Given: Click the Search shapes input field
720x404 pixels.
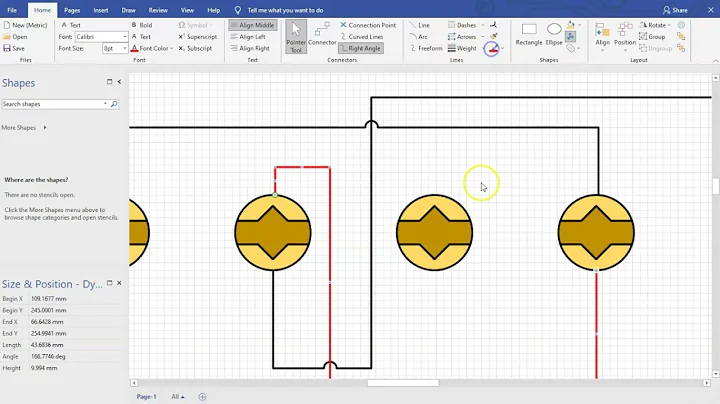Looking at the screenshot, I should click(53, 104).
